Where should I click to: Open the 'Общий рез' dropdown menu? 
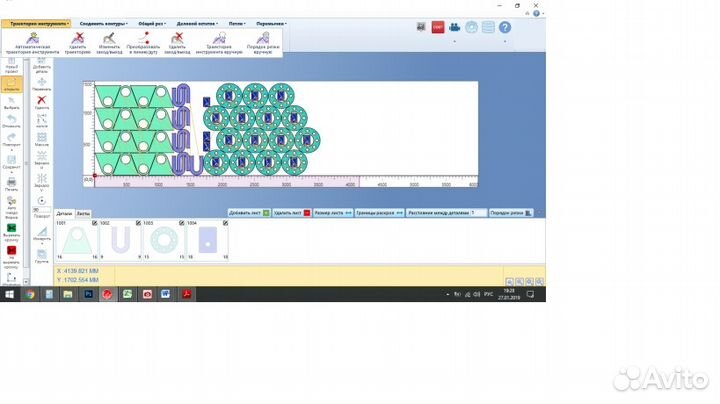coord(151,22)
